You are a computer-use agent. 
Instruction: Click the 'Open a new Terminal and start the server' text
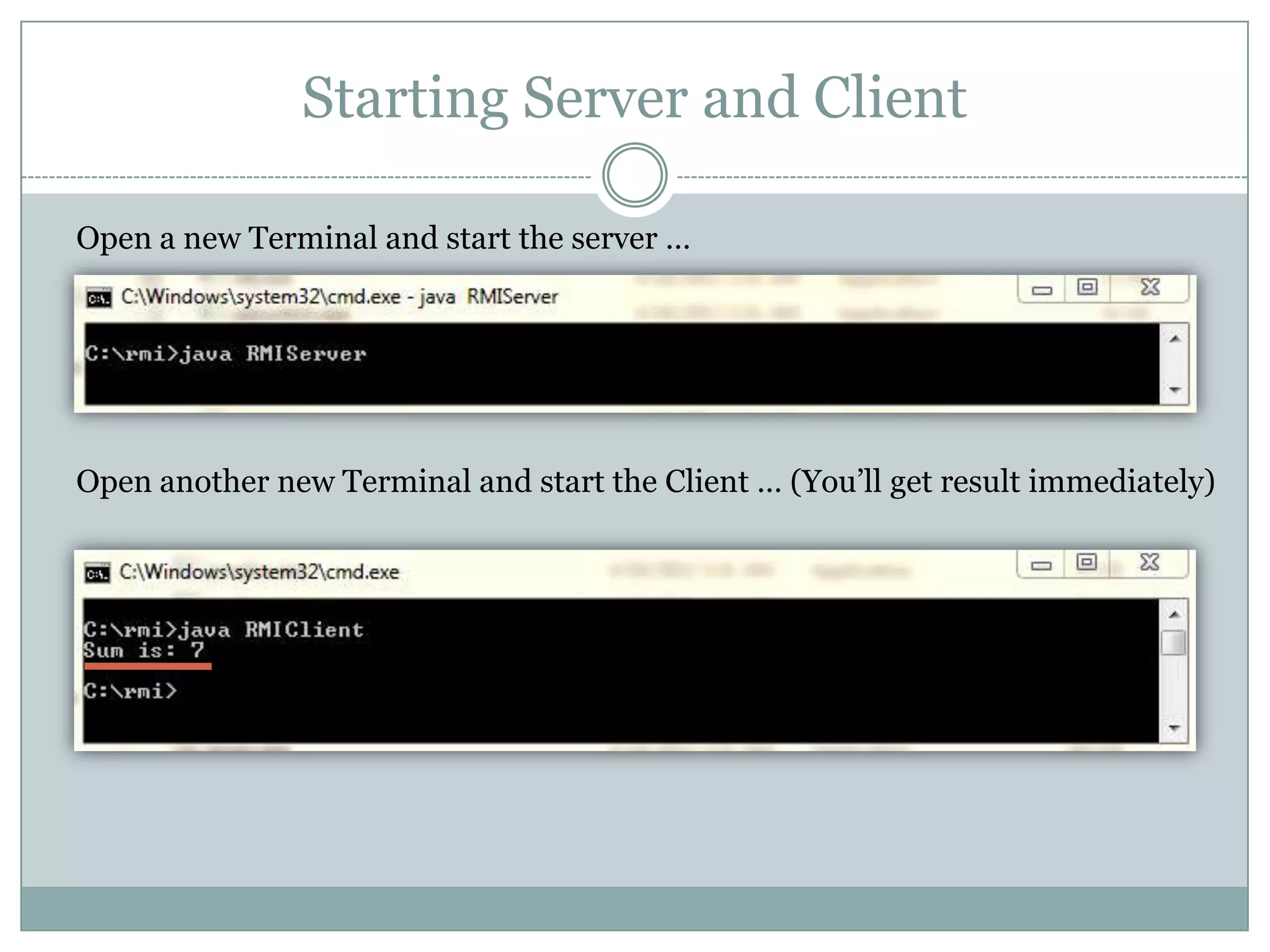pyautogui.click(x=383, y=239)
